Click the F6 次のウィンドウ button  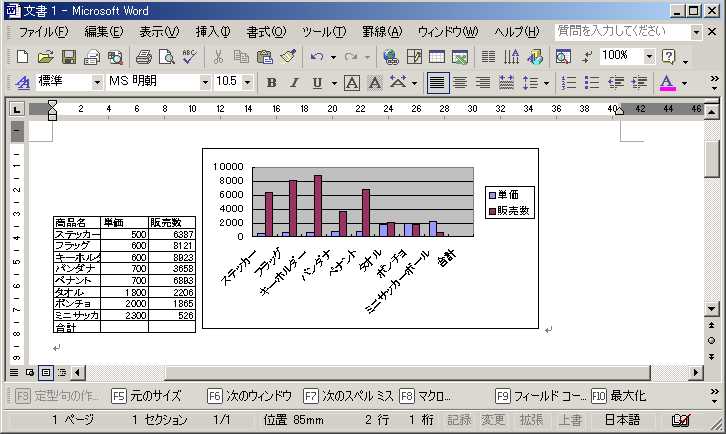[x=250, y=396]
